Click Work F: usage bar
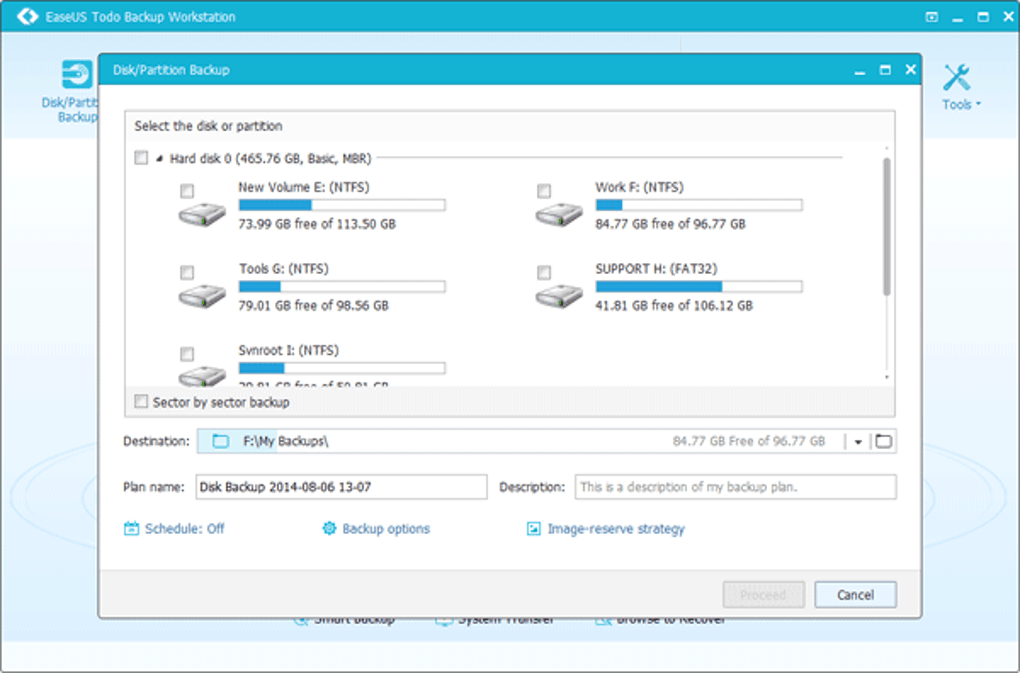Screen dimensions: 1020x673 [699, 205]
